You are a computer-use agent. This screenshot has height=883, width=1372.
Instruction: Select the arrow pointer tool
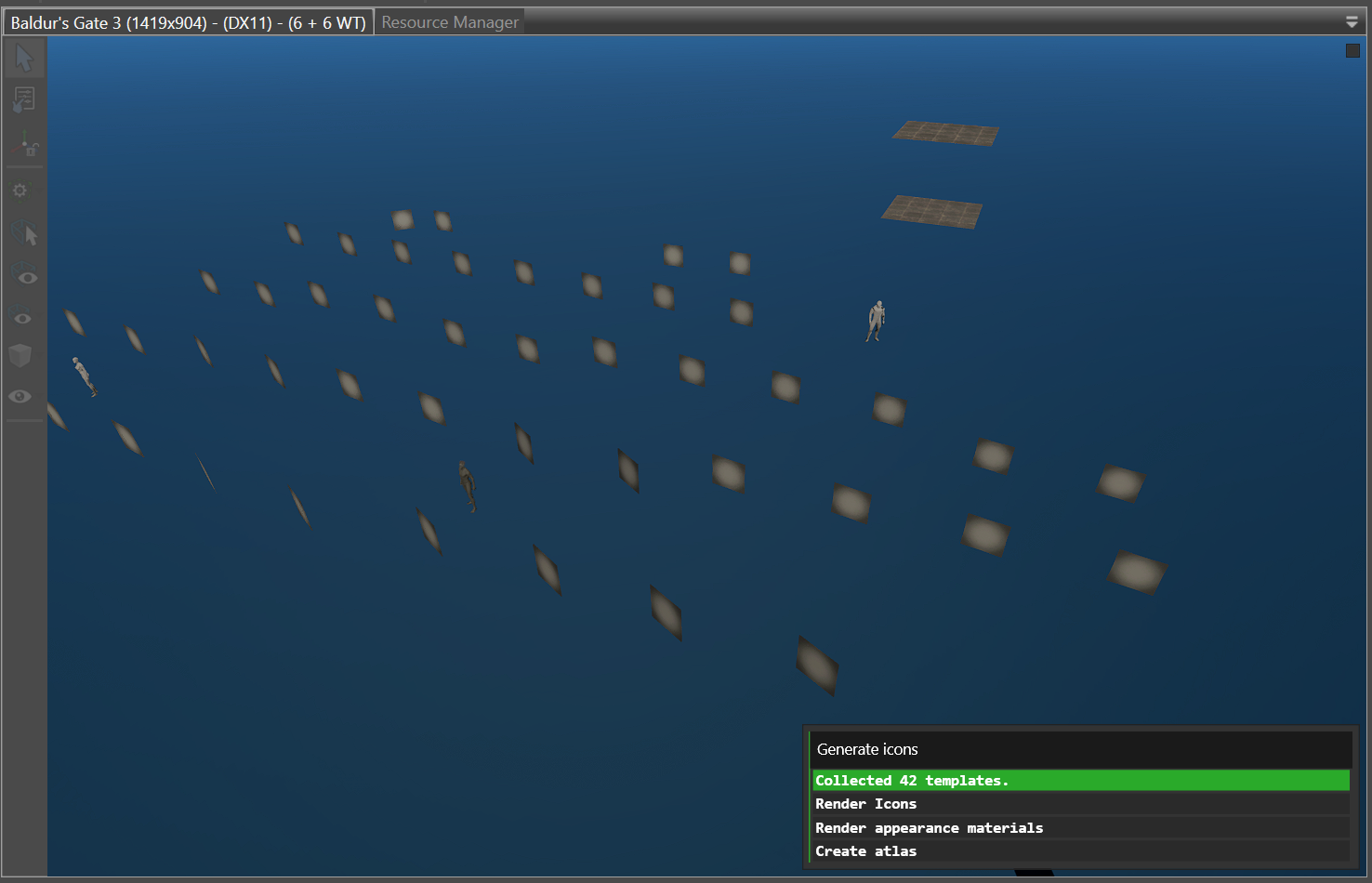(x=24, y=58)
